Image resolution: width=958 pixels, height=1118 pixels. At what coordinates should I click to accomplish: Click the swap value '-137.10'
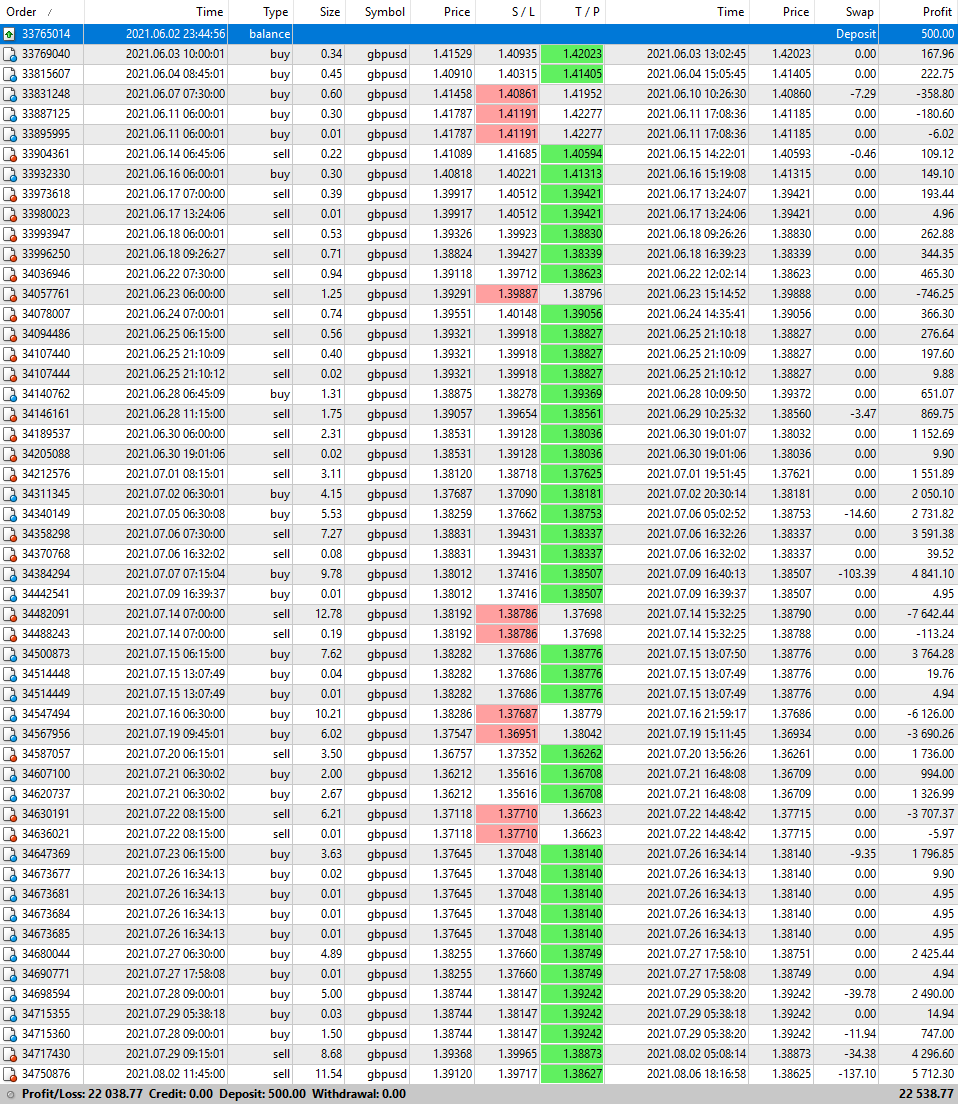[857, 1074]
